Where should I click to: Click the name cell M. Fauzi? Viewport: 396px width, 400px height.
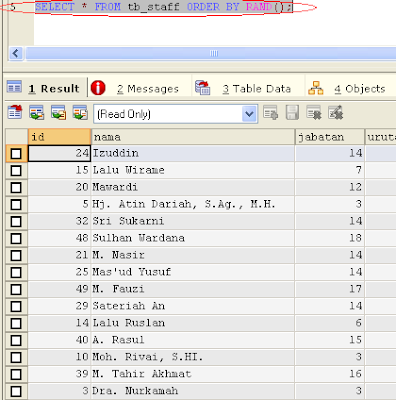tap(193, 289)
